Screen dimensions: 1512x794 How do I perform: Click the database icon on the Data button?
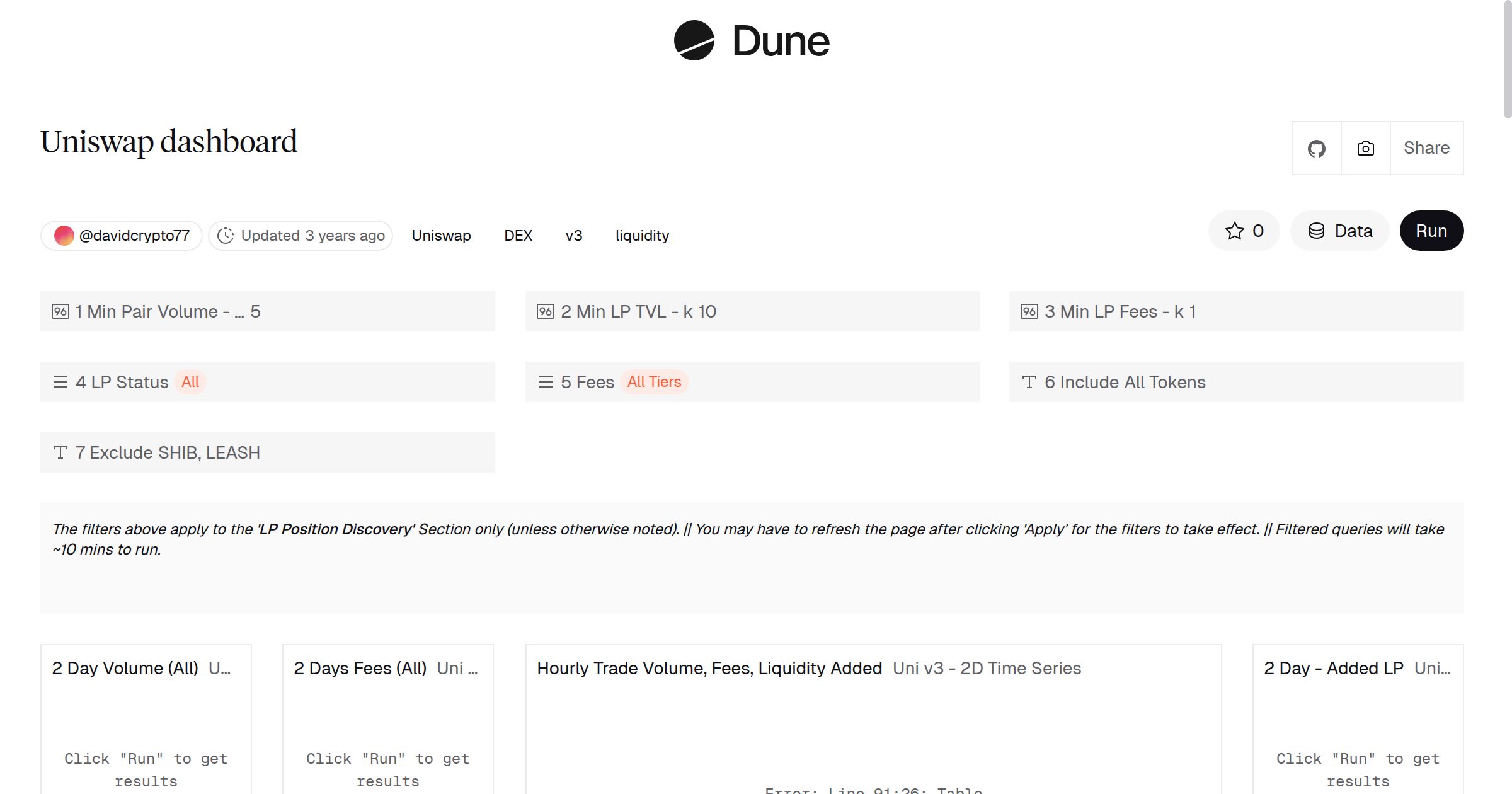[x=1317, y=231]
